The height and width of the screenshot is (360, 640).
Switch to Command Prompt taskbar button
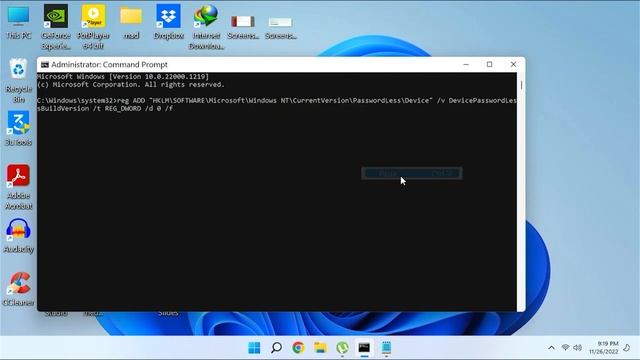click(x=364, y=348)
